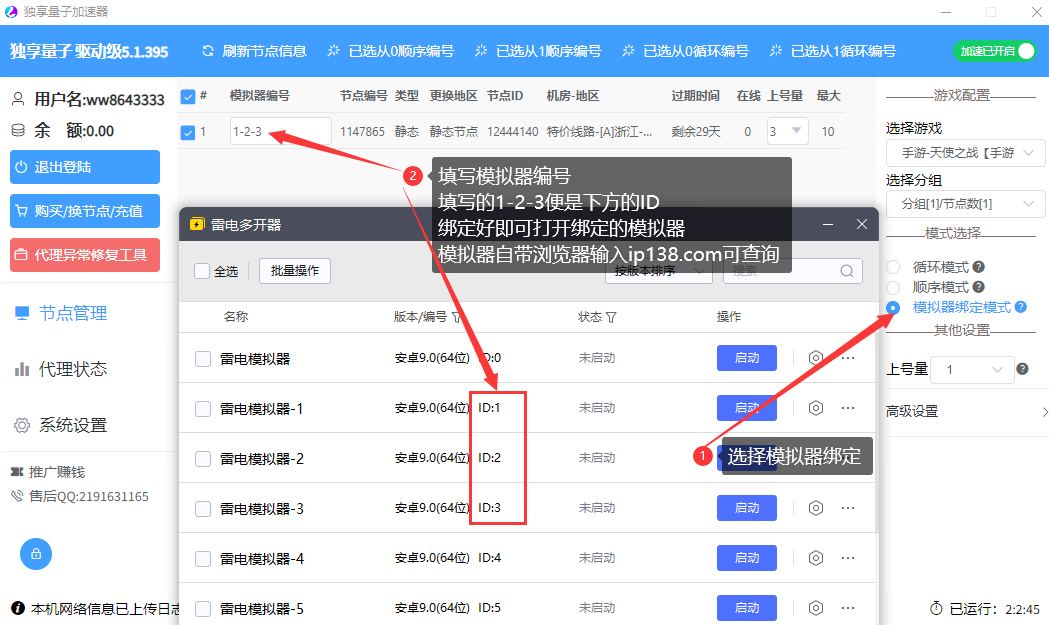Screen dimensions: 1049x625
Task: Open the 系统设置 tab
Action: [x=62, y=426]
